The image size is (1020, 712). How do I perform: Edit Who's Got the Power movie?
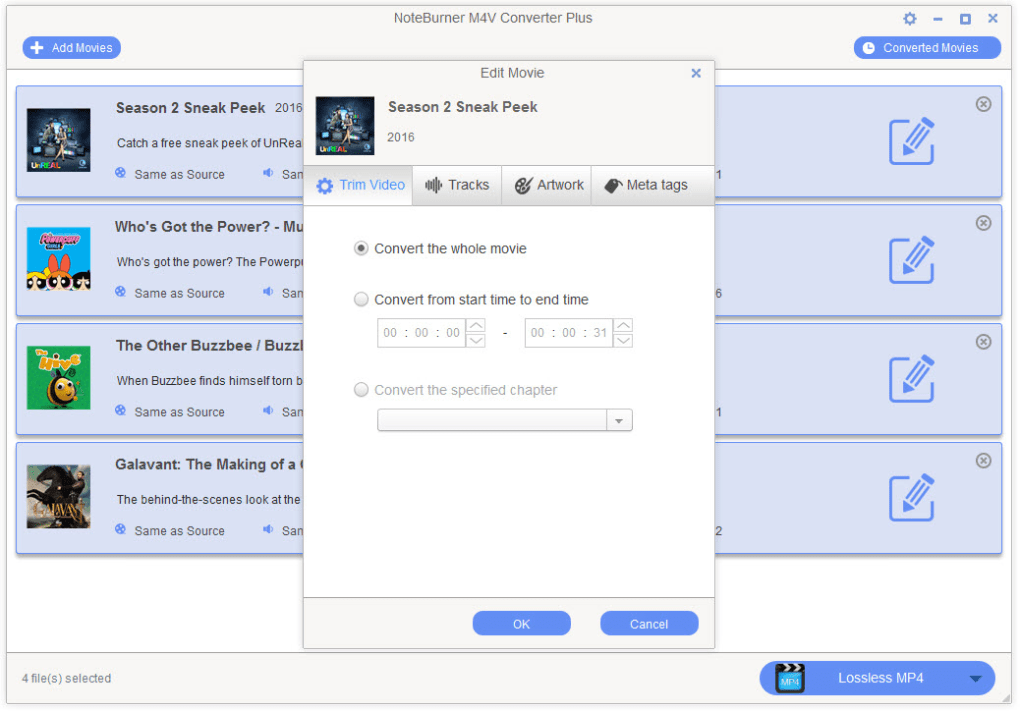[x=911, y=260]
